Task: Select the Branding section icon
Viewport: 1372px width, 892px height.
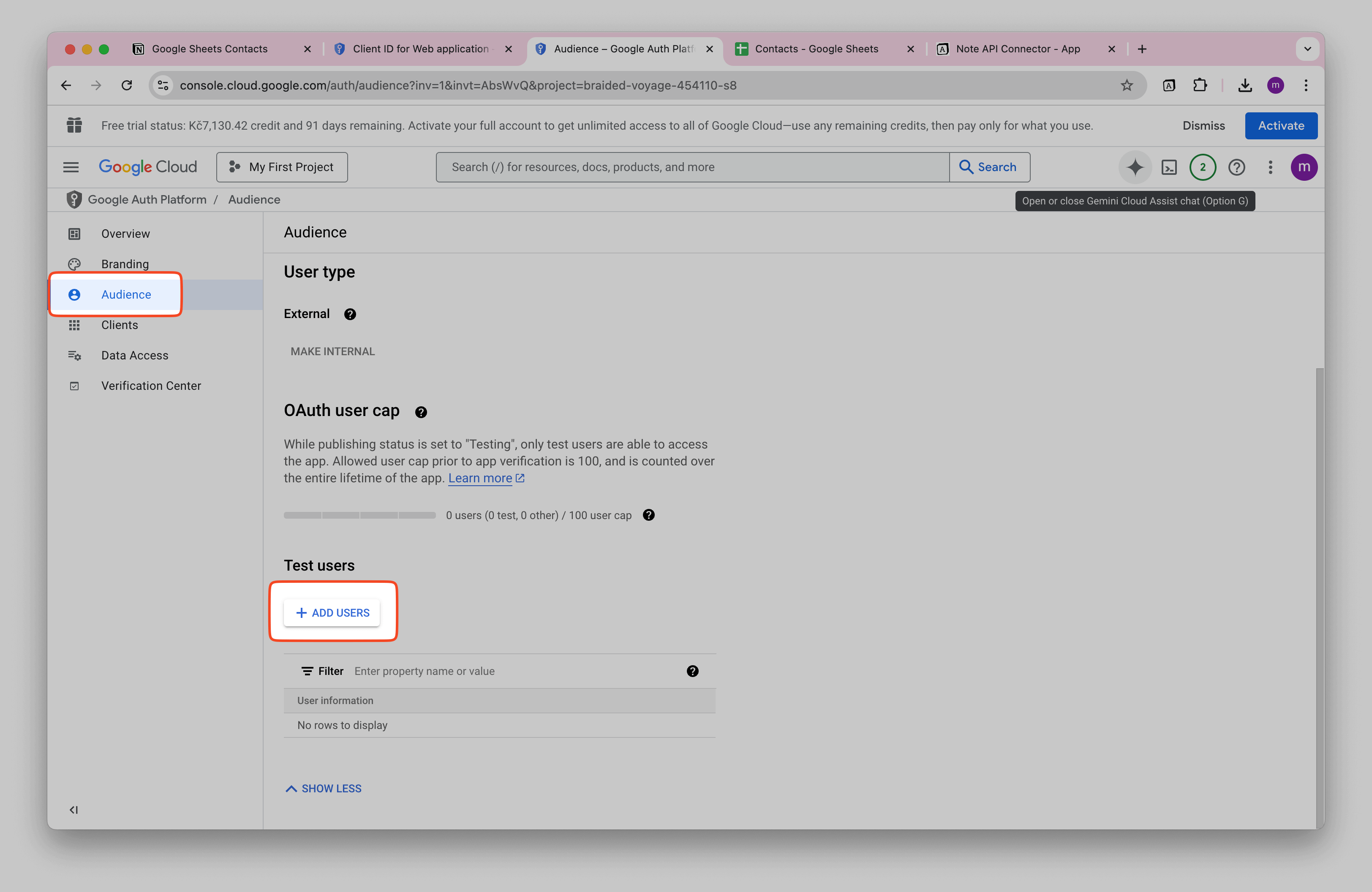Action: 74,264
